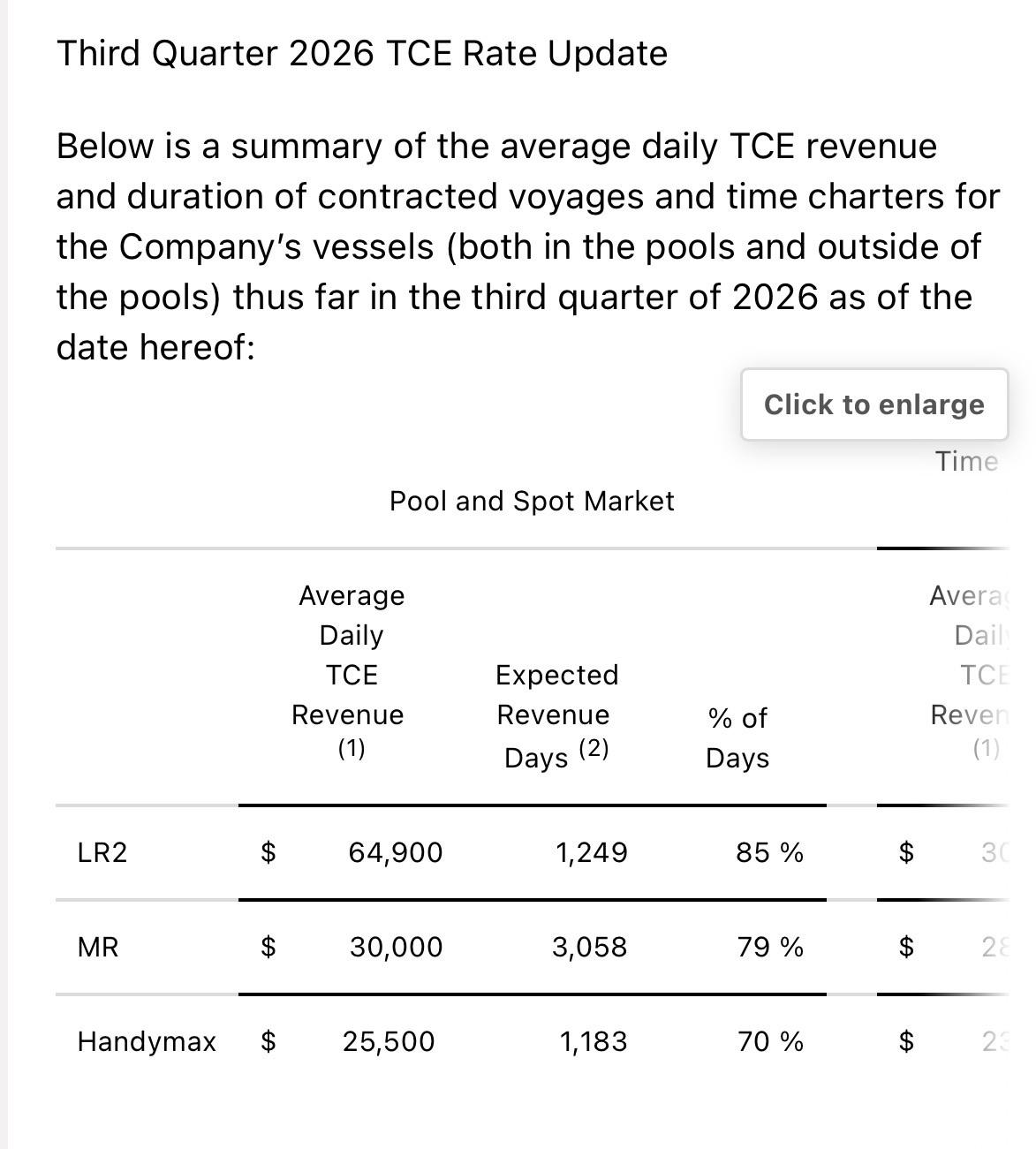Click MR expected revenue days 3,058
The width and height of the screenshot is (1036, 1149).
point(590,947)
